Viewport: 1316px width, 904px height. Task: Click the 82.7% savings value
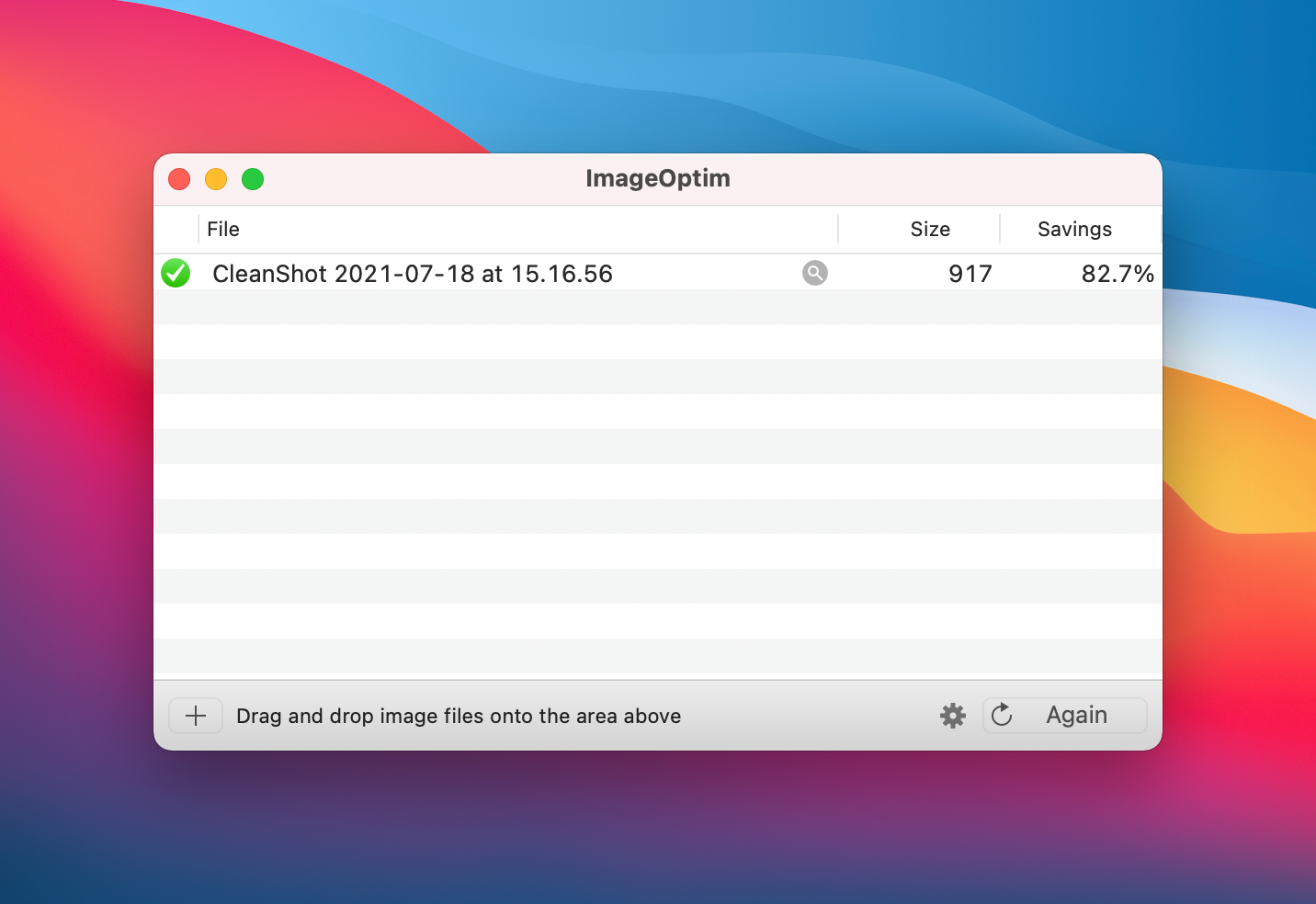[1117, 274]
